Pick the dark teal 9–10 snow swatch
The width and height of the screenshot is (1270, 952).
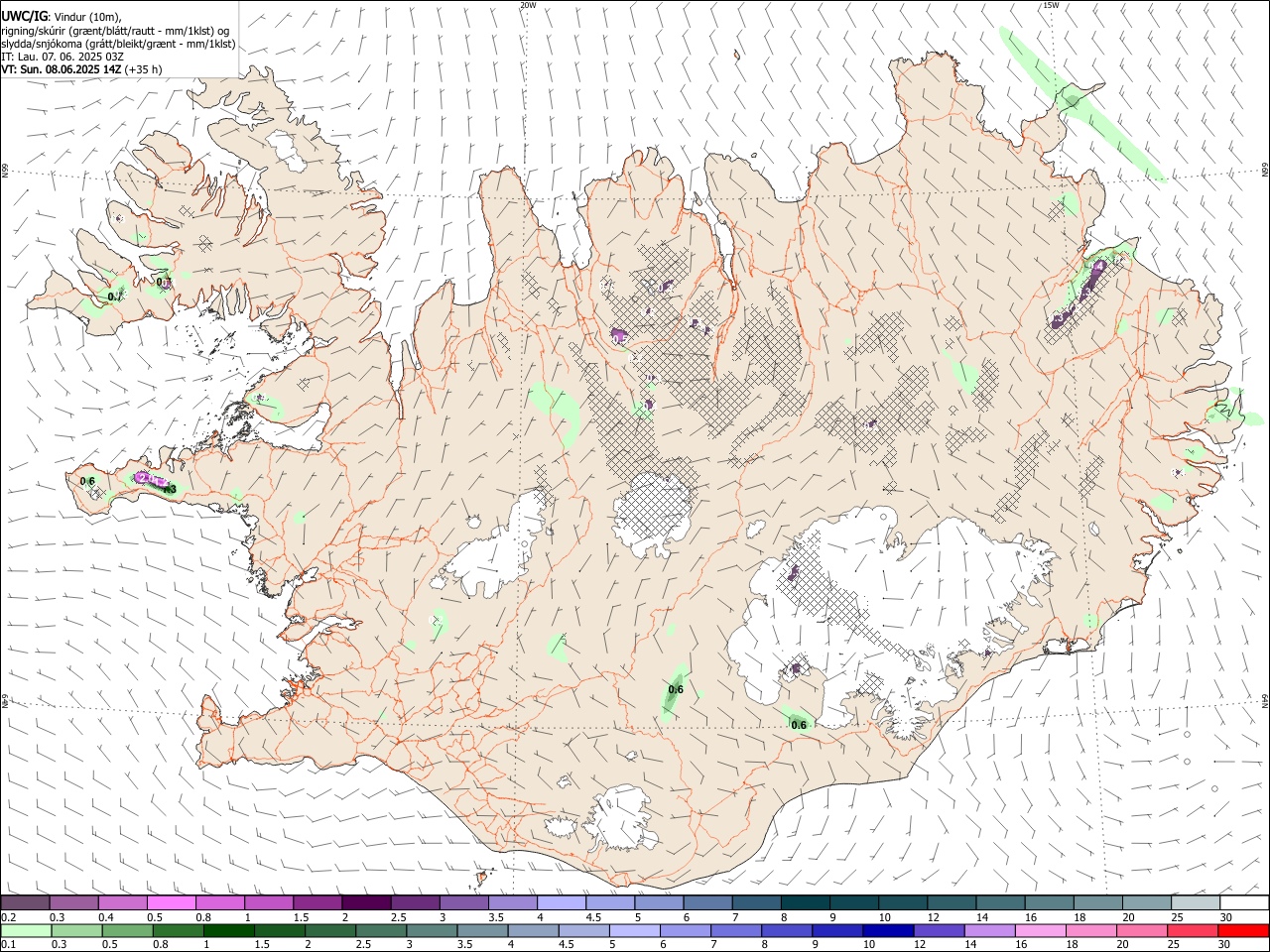[854, 903]
